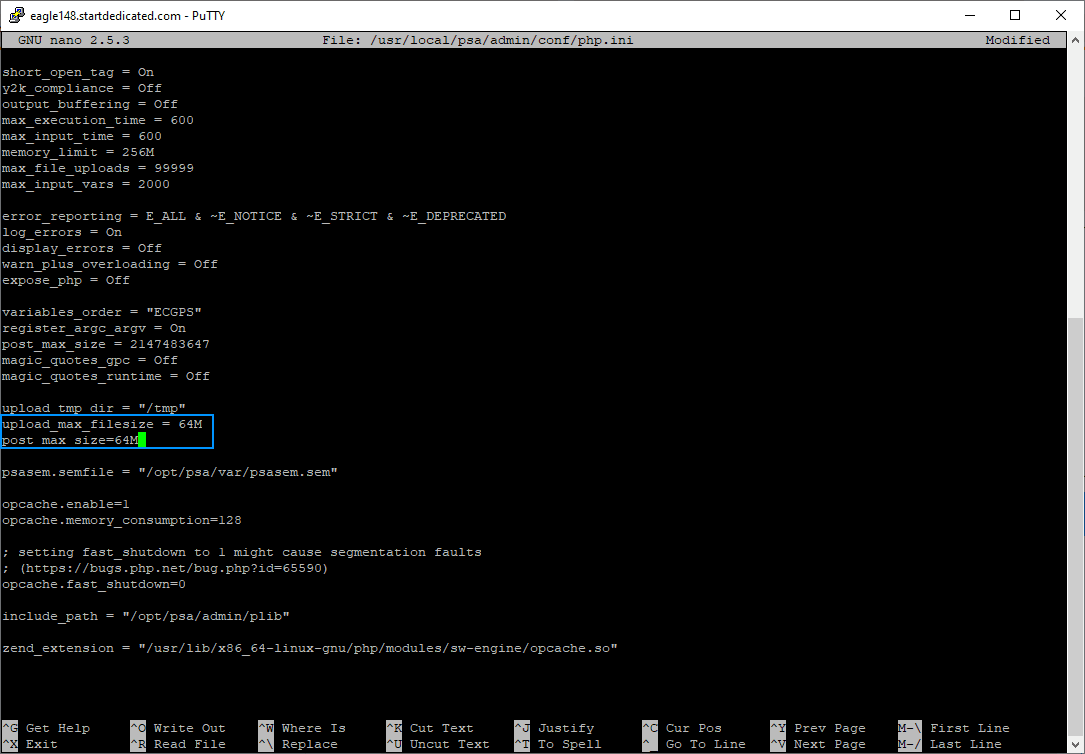Image resolution: width=1085 pixels, height=754 pixels.
Task: Click the 'opcache.enable=1' line
Action: tap(66, 504)
